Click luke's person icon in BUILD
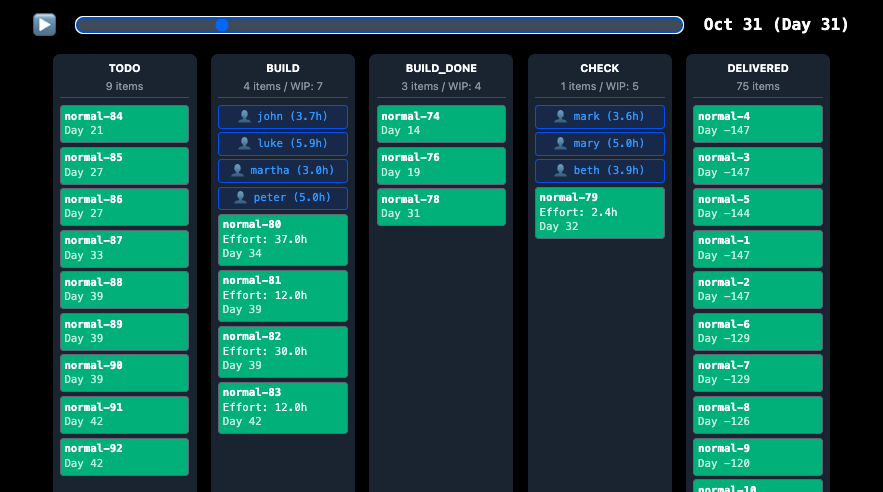The image size is (883, 492). point(244,144)
